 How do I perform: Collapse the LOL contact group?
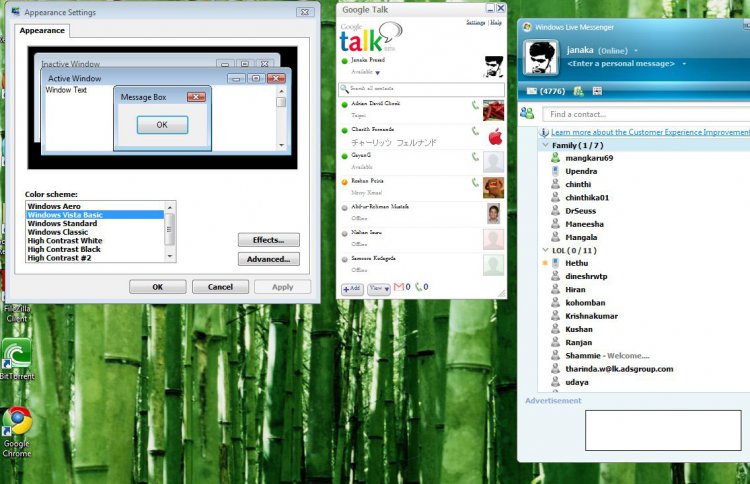(x=545, y=250)
